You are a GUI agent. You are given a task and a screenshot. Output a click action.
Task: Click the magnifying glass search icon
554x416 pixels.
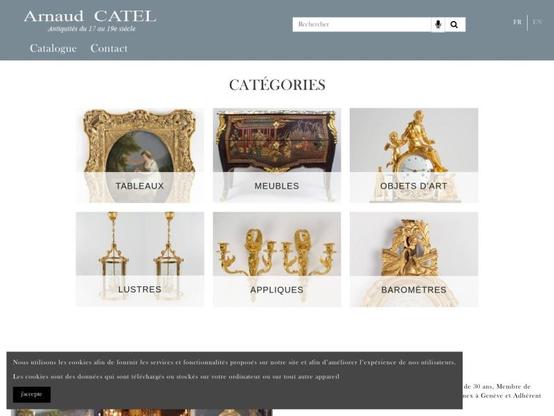(454, 24)
